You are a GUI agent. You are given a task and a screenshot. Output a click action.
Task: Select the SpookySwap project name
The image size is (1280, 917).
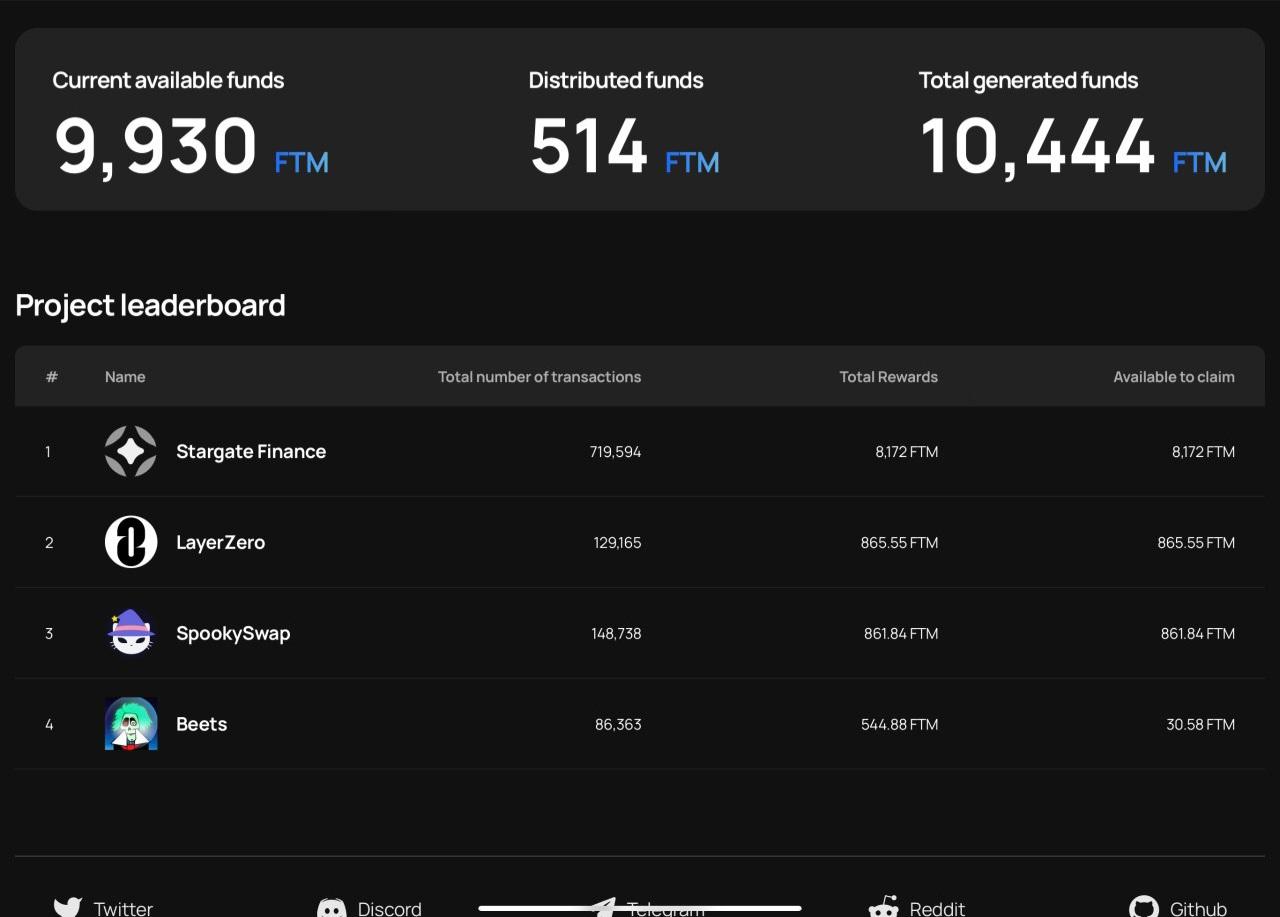pyautogui.click(x=233, y=633)
